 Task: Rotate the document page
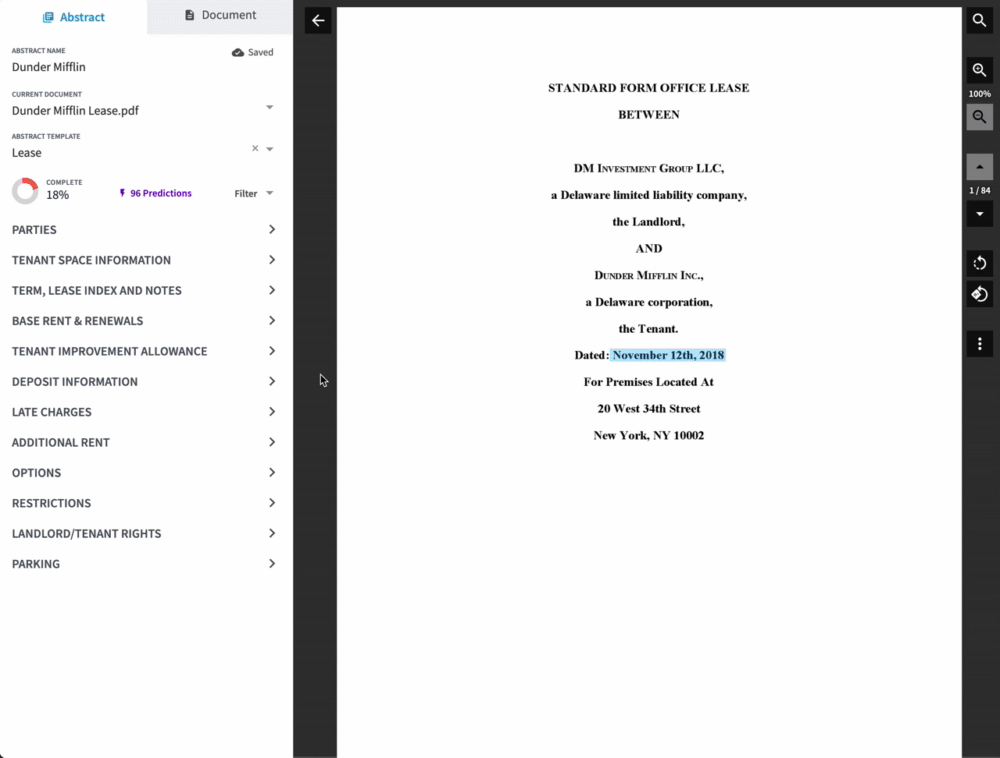979,263
